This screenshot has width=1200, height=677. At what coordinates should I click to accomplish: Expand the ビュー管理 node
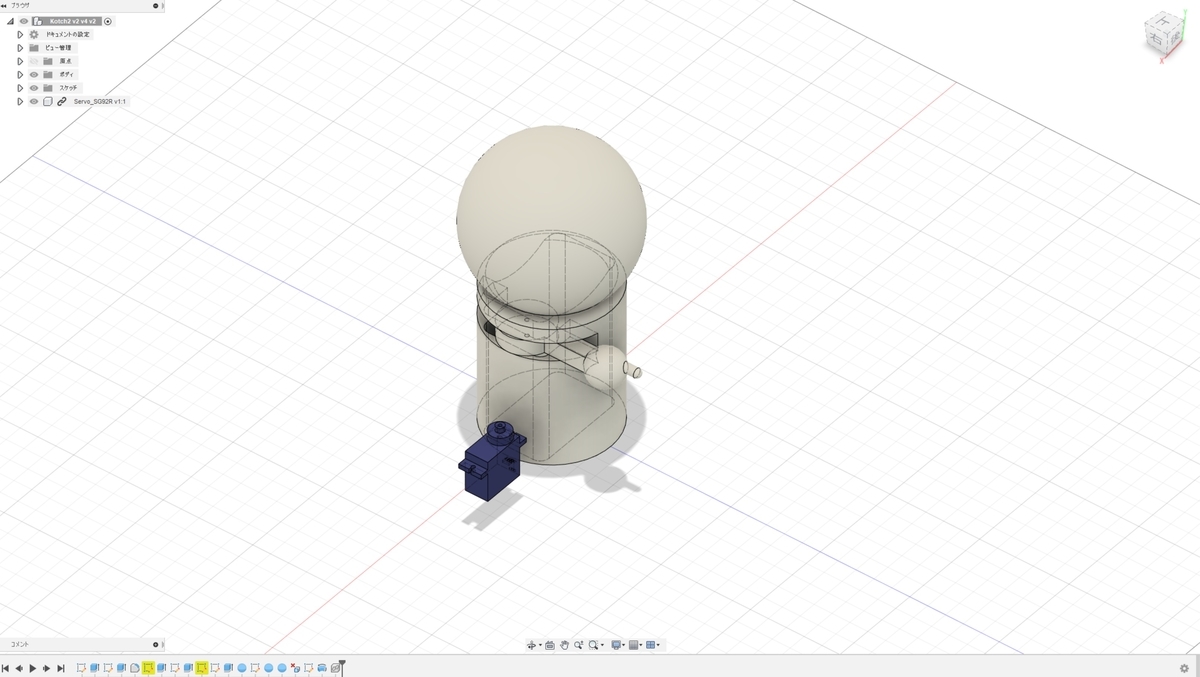click(20, 48)
